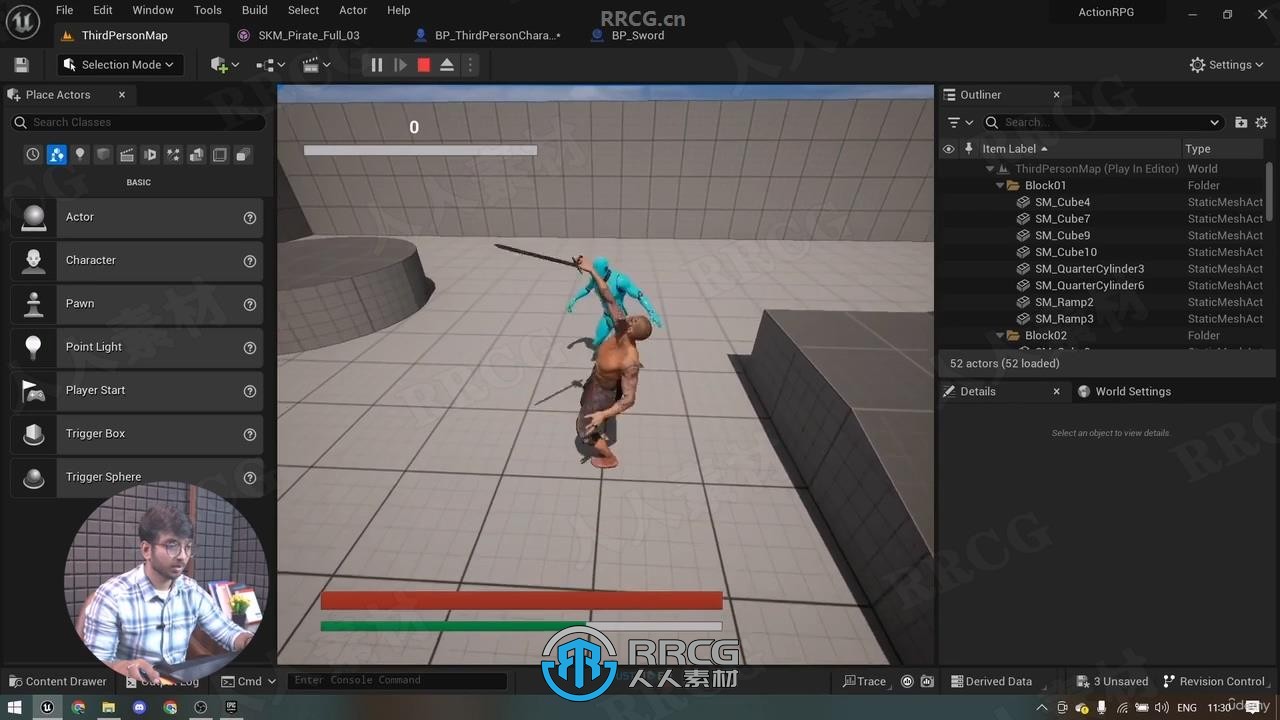Open the play options three-dot menu
The width and height of the screenshot is (1280, 720).
click(x=470, y=65)
